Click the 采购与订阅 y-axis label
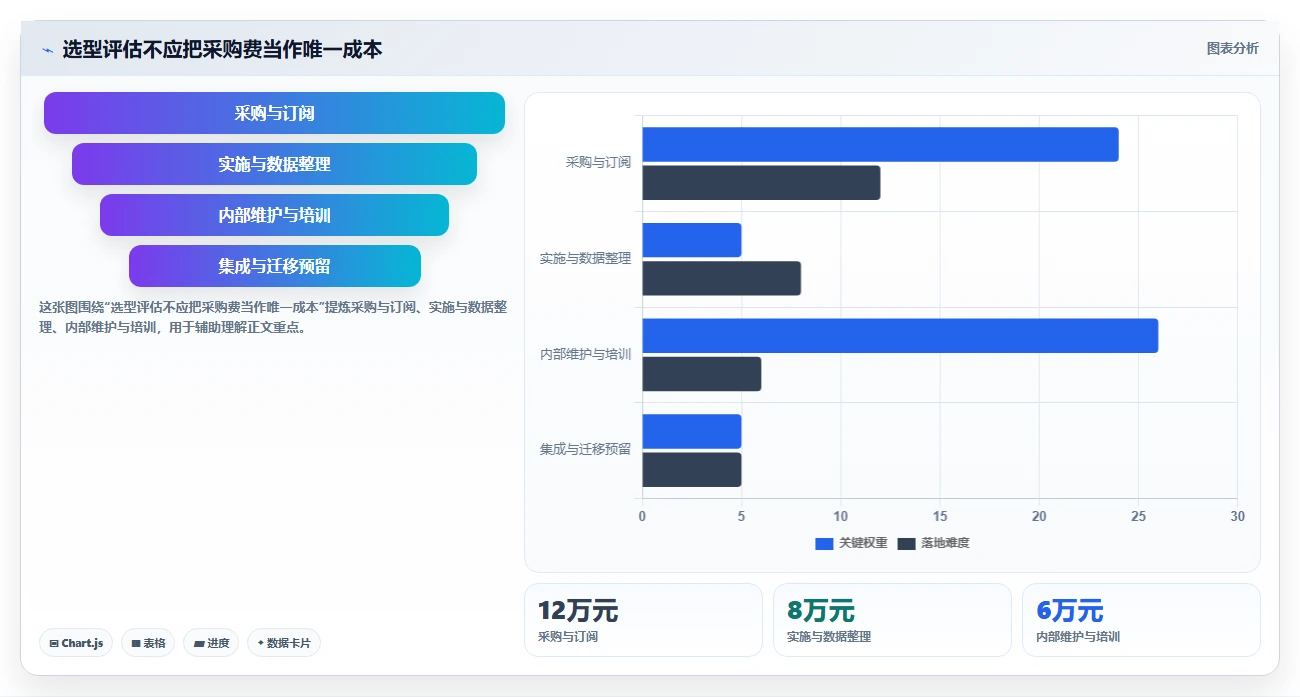 (598, 162)
